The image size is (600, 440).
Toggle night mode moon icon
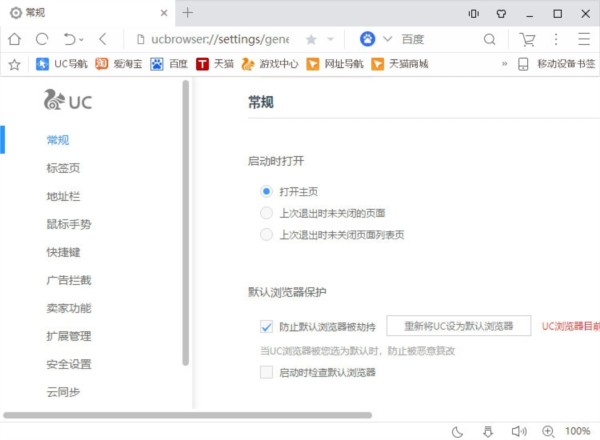(x=457, y=432)
